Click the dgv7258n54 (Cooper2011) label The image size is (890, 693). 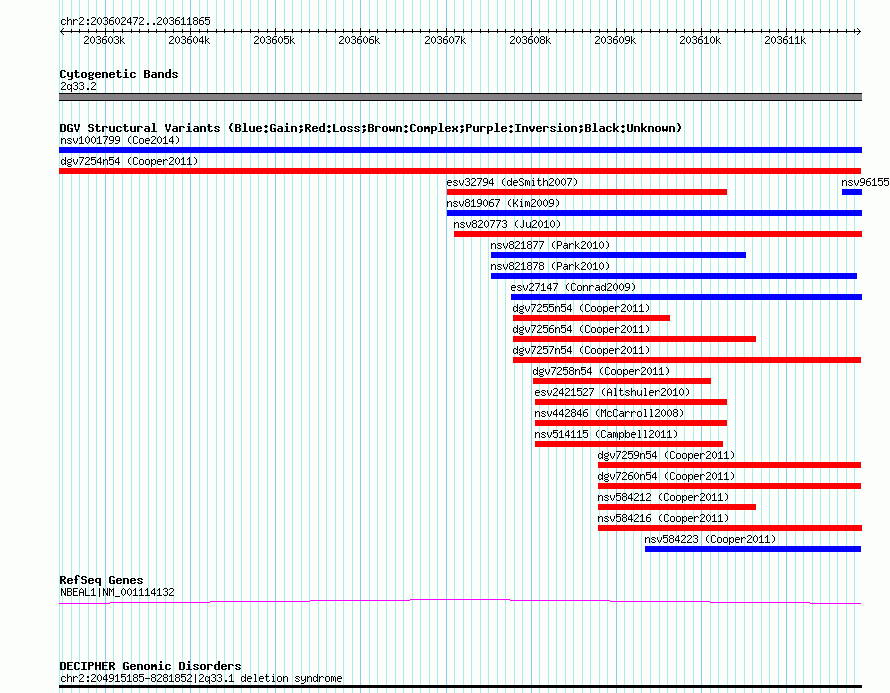601,371
